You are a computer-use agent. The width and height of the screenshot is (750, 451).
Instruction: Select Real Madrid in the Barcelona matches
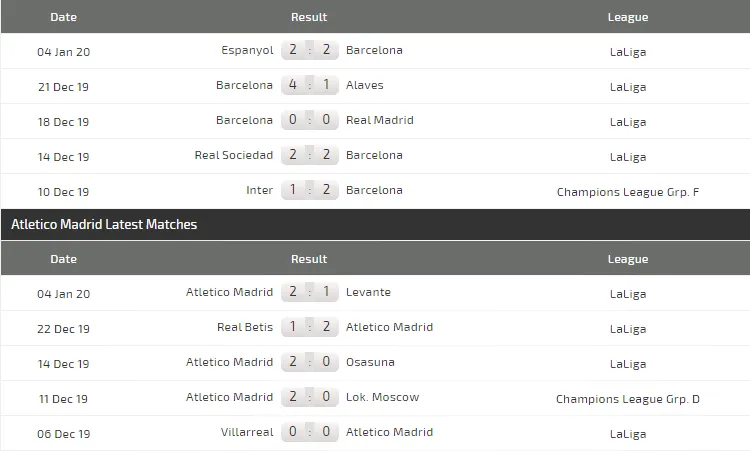[x=379, y=121]
